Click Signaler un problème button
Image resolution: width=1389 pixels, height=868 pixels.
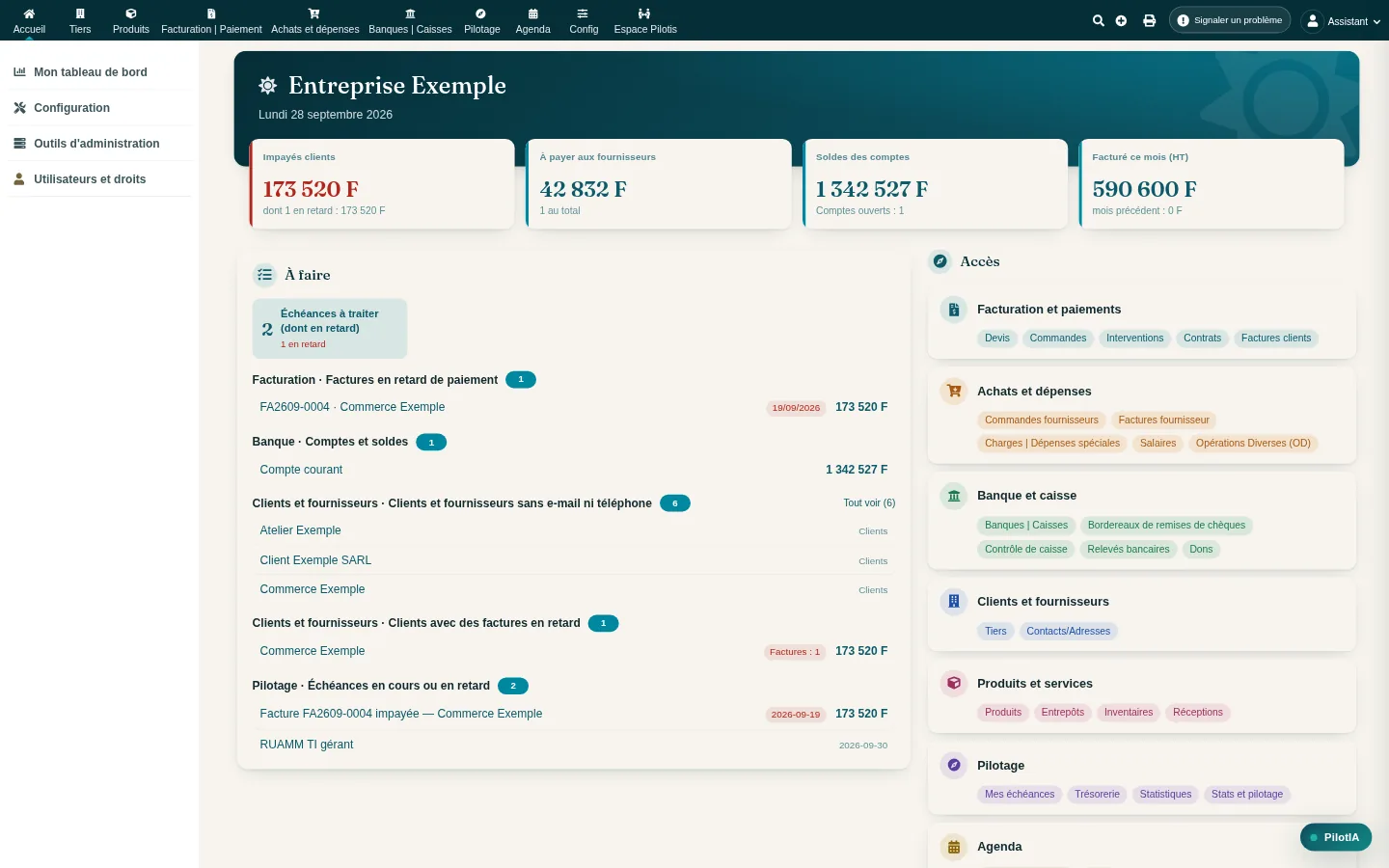pos(1230,20)
